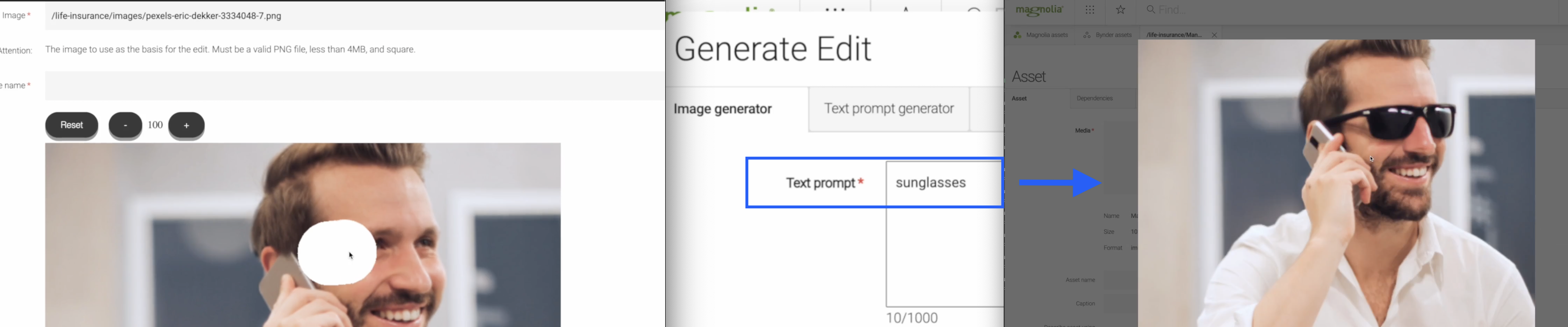1568x327 pixels.
Task: Decrease brush size with minus button
Action: [125, 125]
